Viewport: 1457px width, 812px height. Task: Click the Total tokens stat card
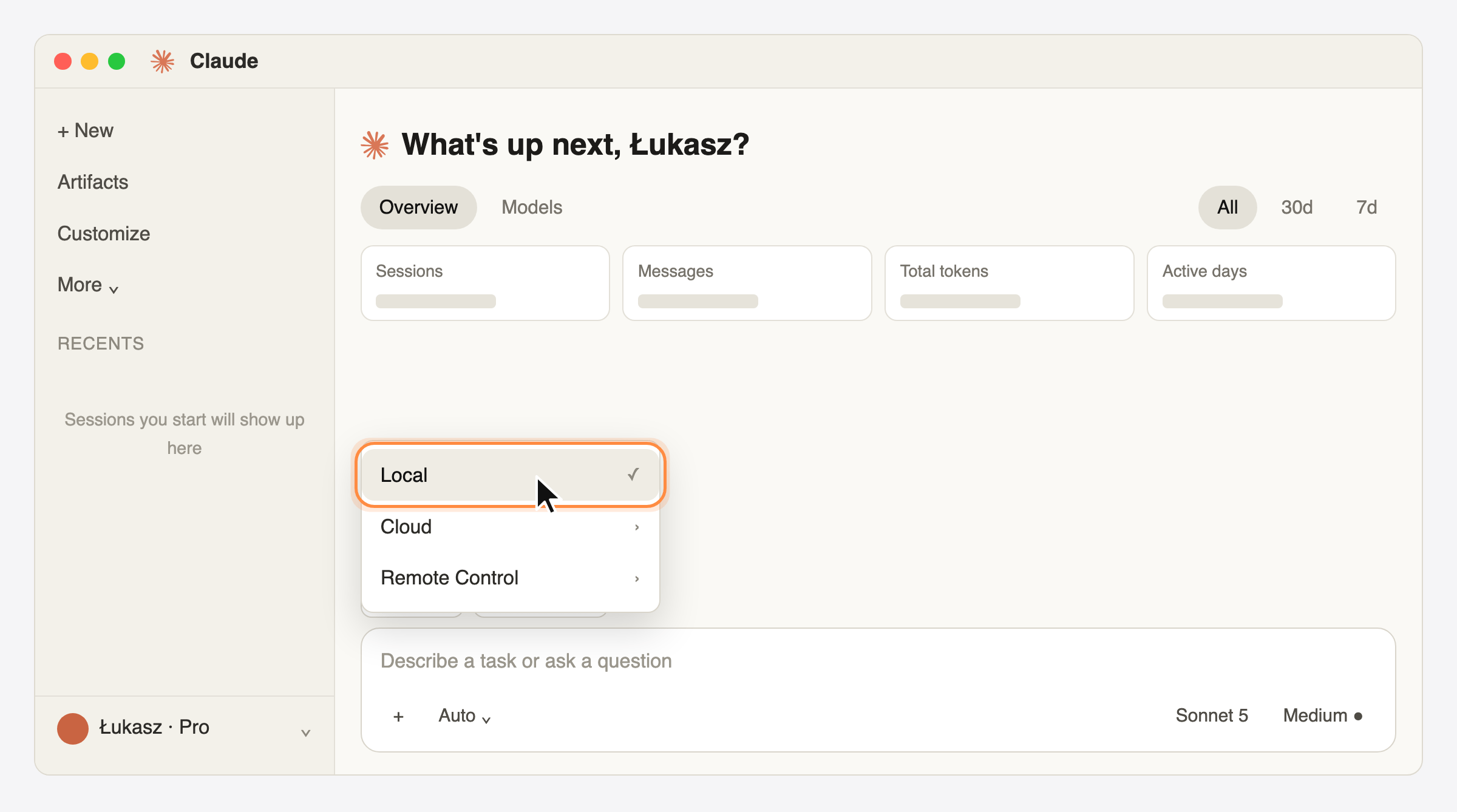coord(1010,283)
